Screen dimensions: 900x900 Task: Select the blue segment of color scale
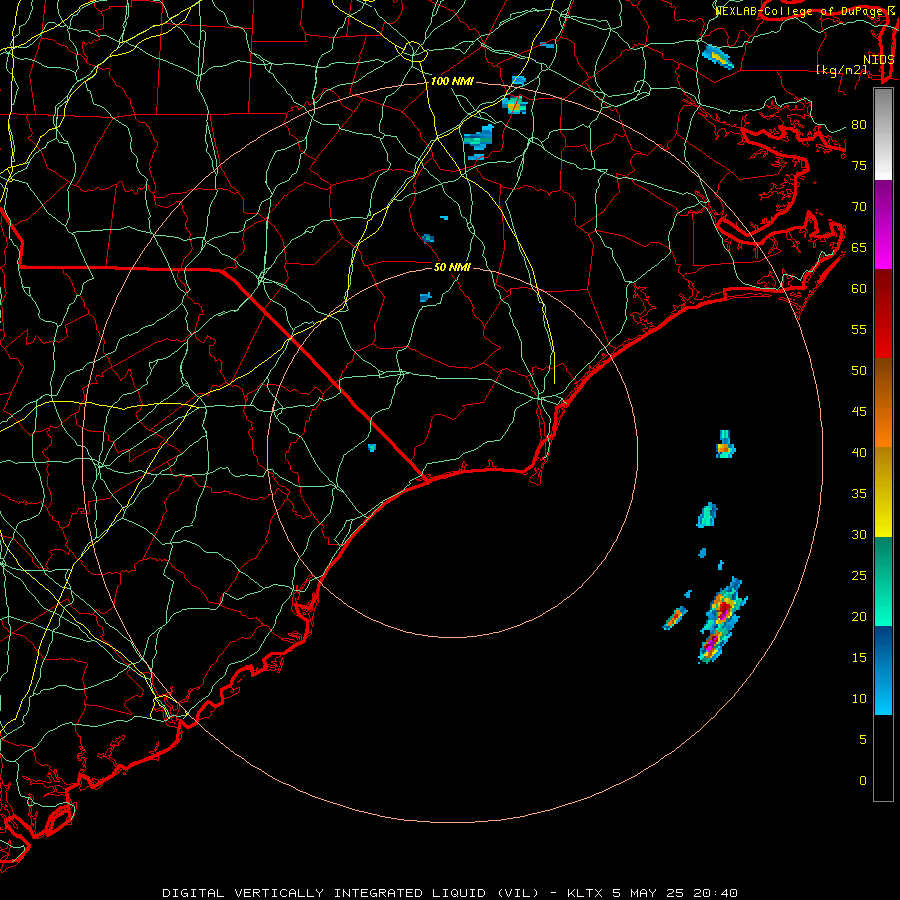click(883, 670)
